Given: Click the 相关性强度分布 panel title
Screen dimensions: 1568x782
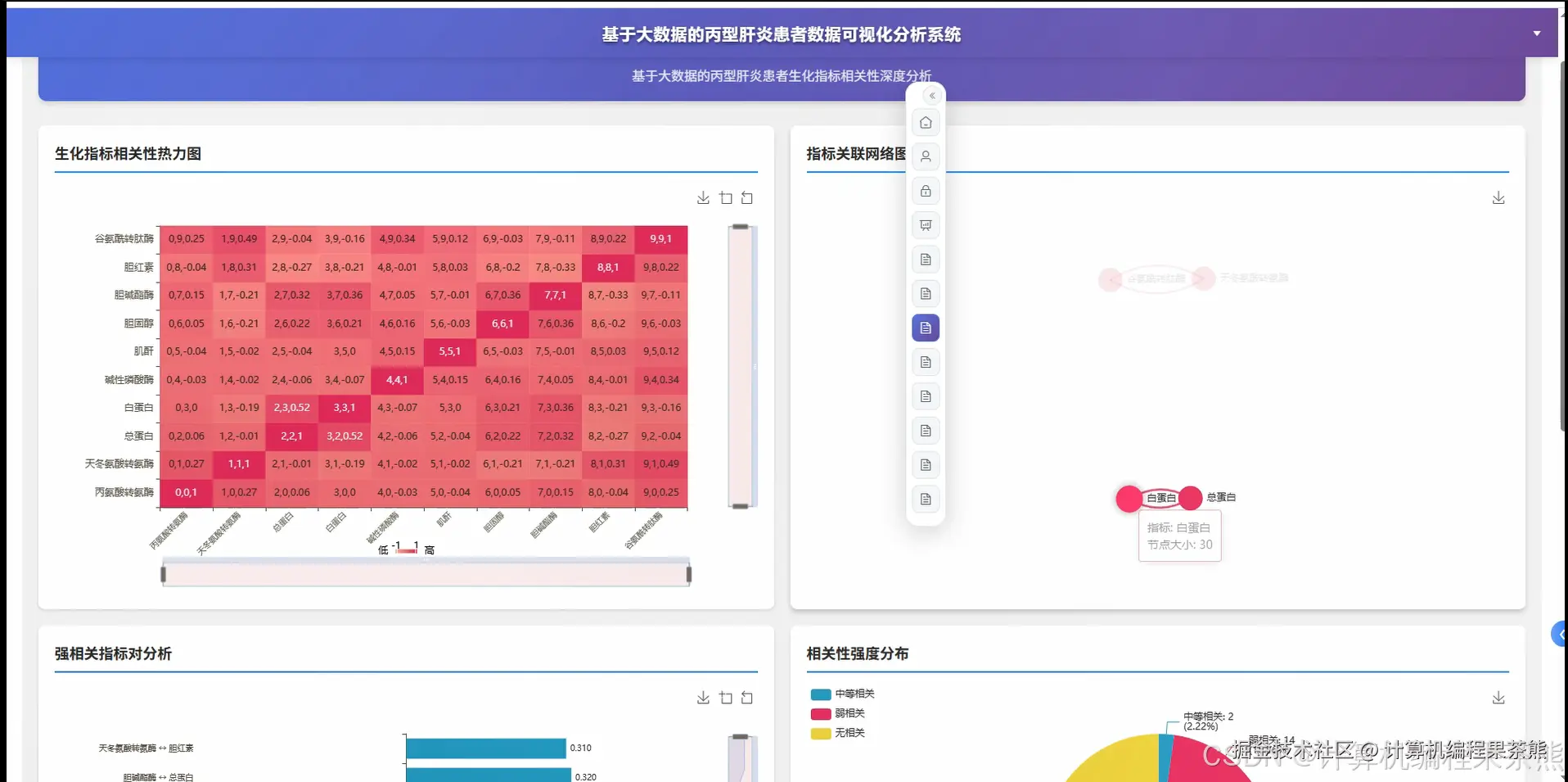Looking at the screenshot, I should point(858,653).
